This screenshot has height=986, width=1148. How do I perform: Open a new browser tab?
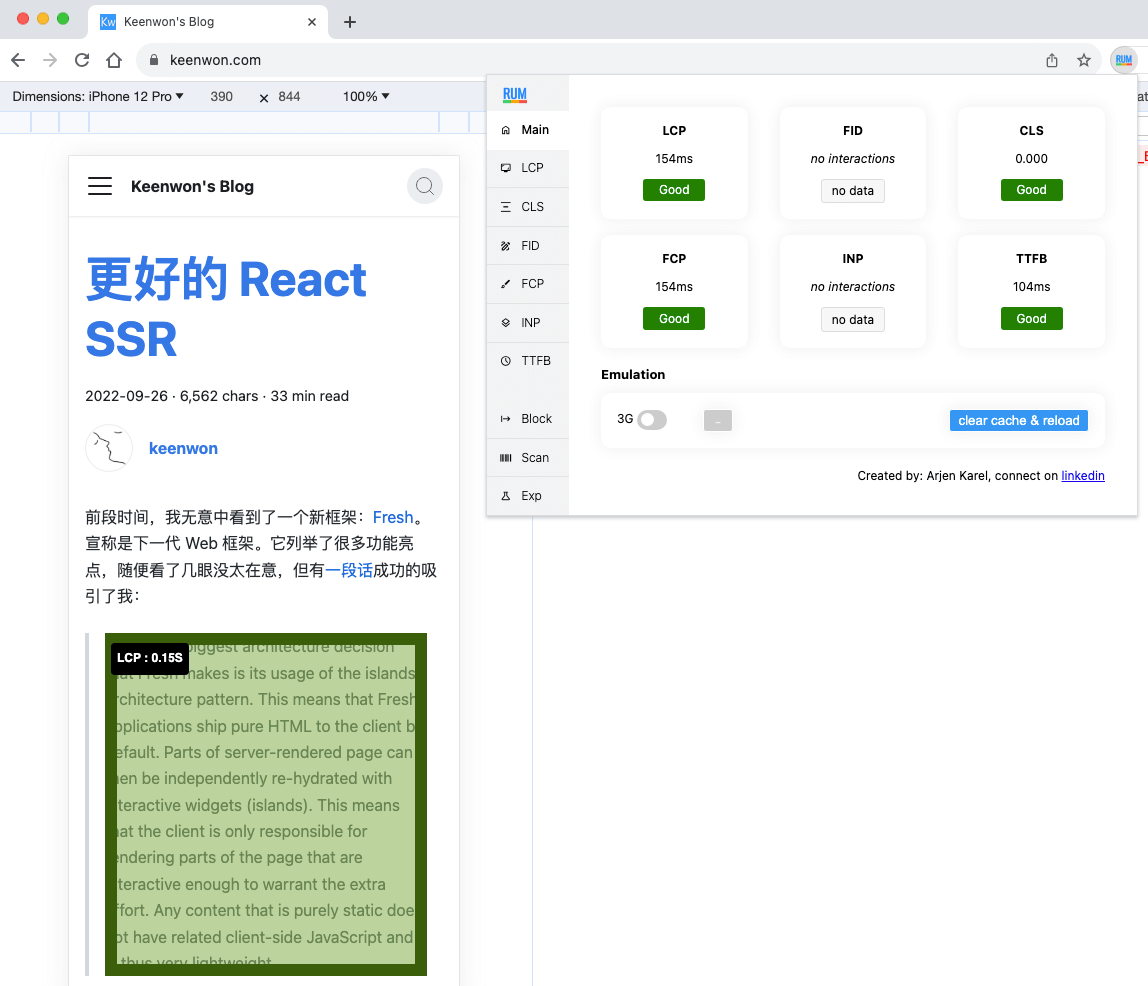click(350, 22)
